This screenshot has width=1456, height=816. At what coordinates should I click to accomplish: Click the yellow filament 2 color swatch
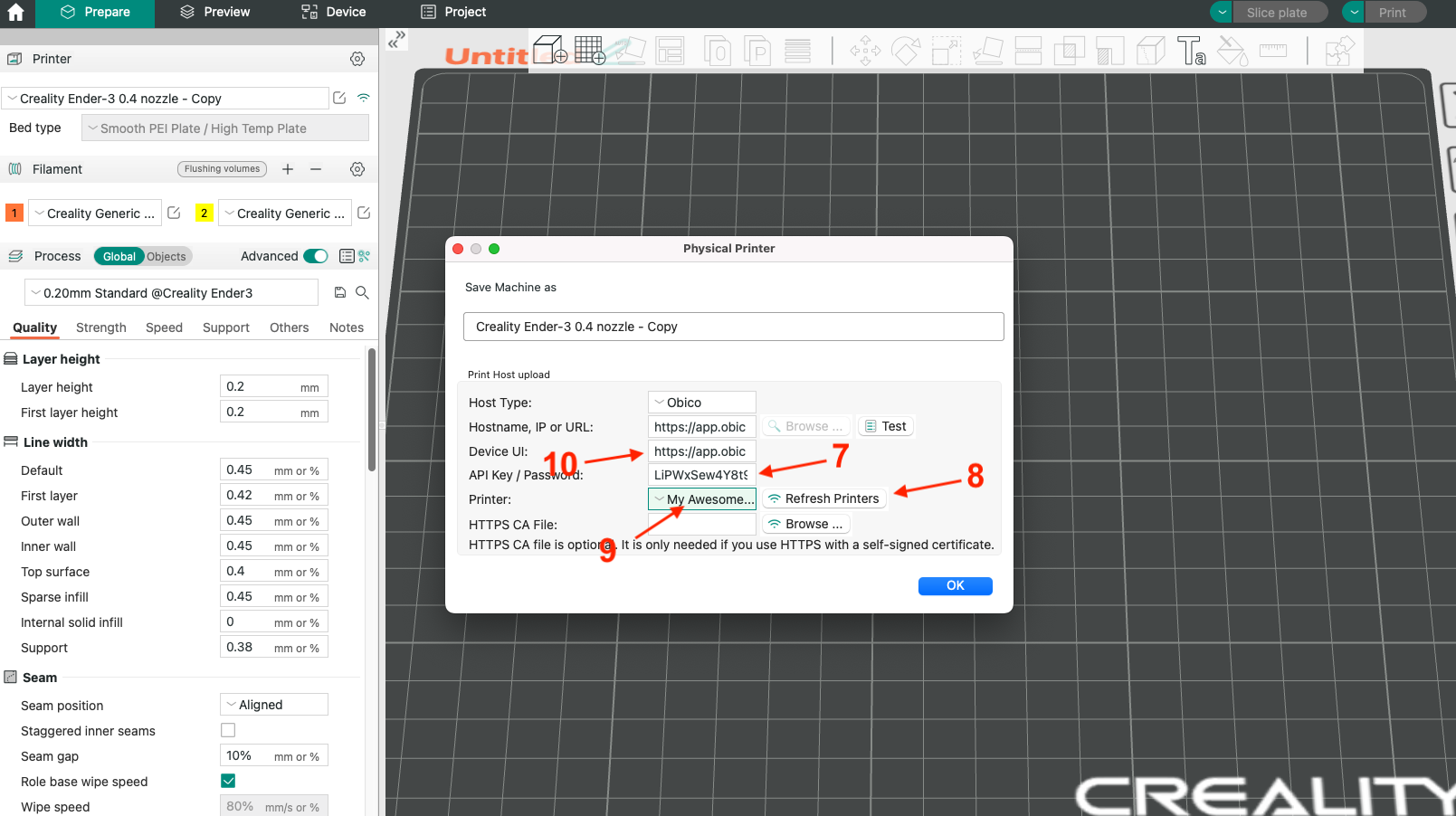(x=205, y=213)
